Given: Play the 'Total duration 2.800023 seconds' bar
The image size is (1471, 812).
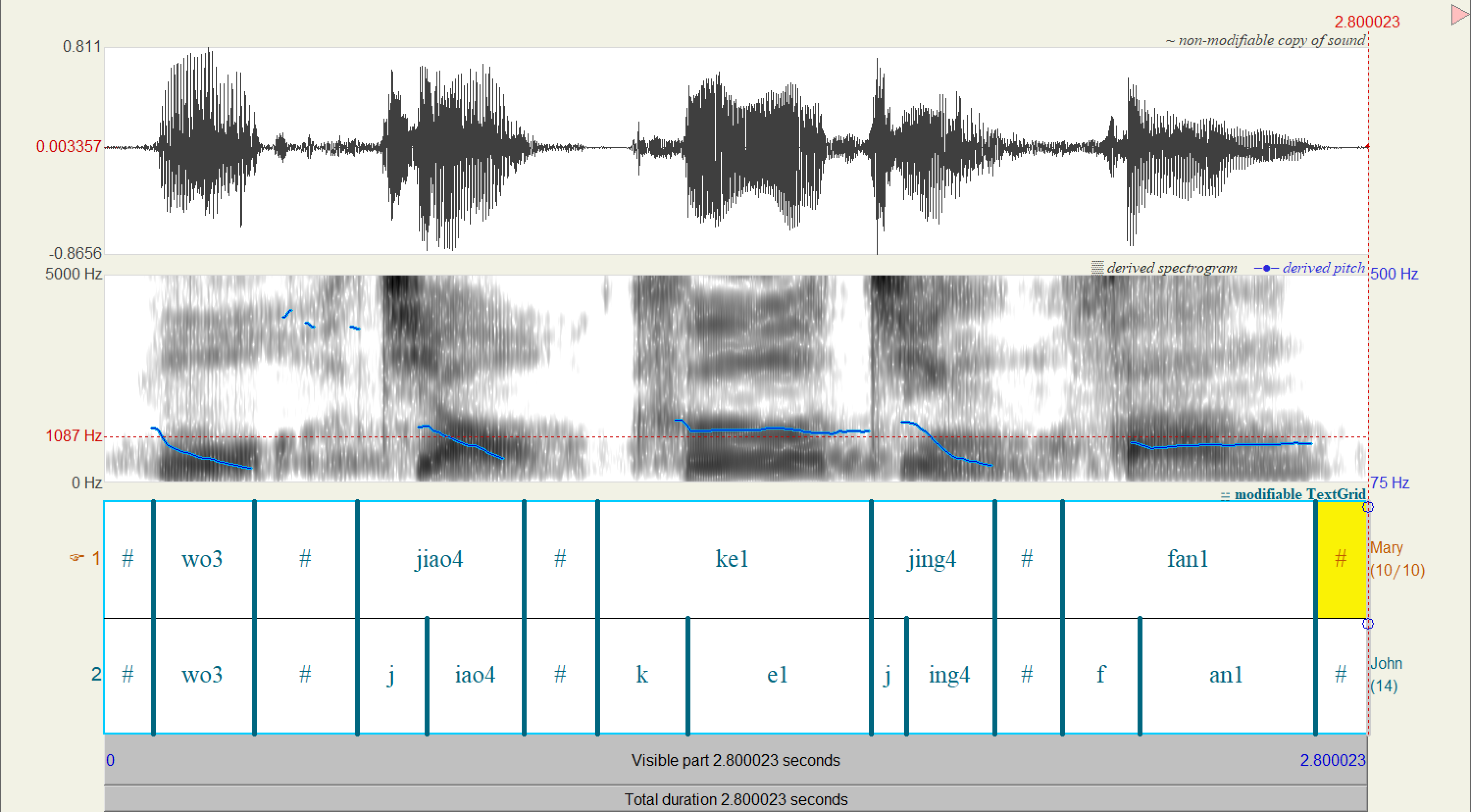Looking at the screenshot, I should [735, 799].
